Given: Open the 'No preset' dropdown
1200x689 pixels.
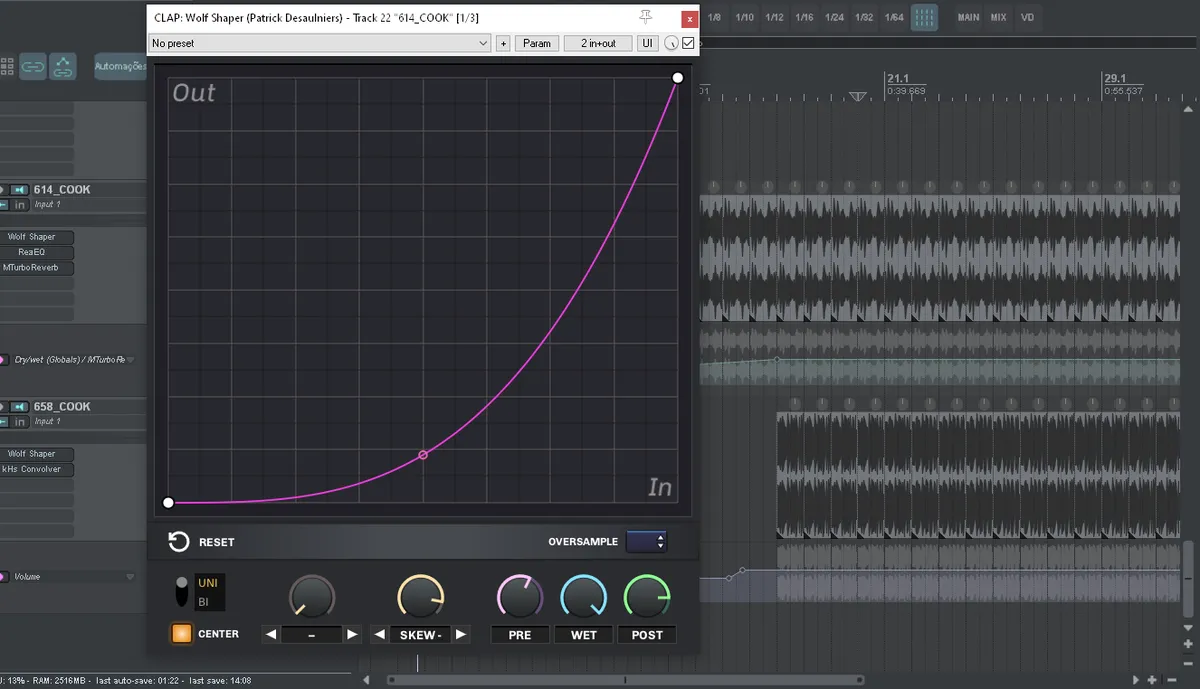Looking at the screenshot, I should (x=319, y=43).
